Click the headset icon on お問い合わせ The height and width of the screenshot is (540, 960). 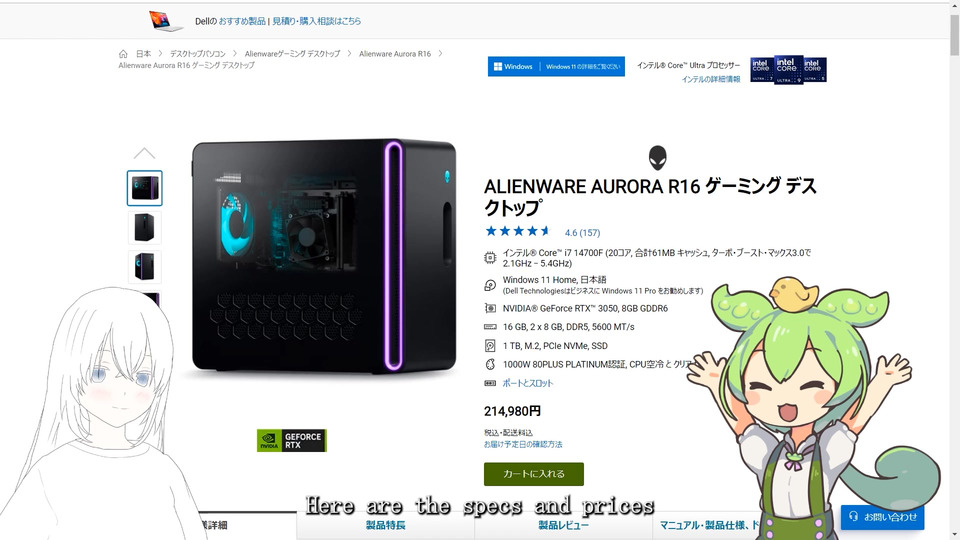[x=853, y=517]
